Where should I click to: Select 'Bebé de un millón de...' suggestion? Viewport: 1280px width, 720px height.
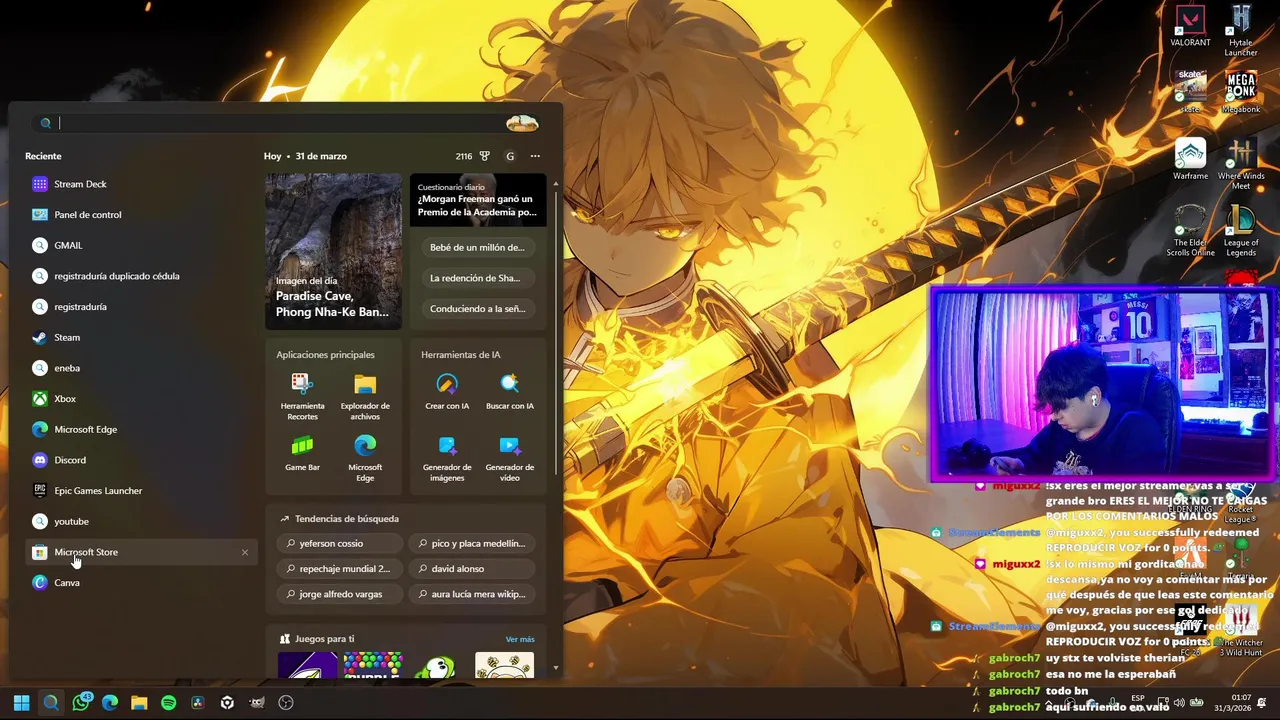[477, 247]
